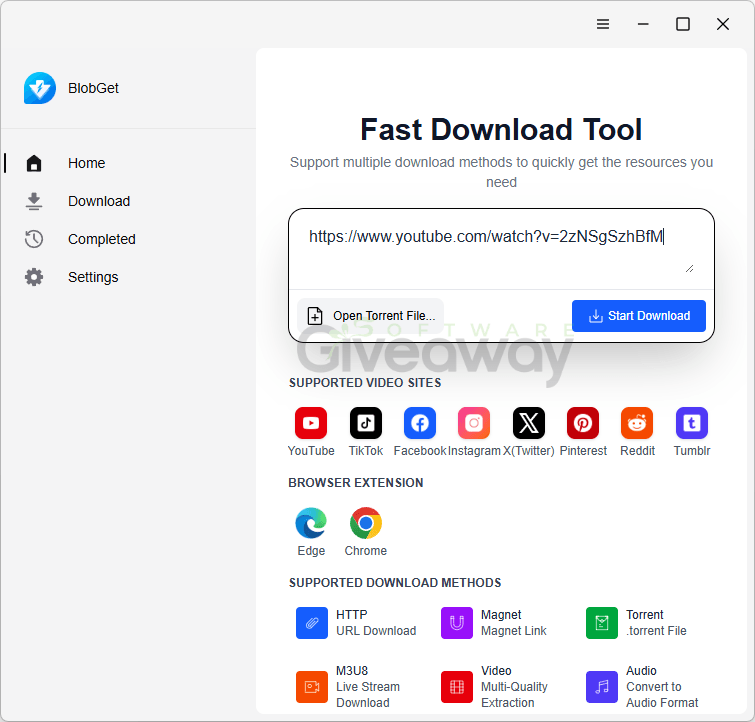The width and height of the screenshot is (755, 722).
Task: Click the HTTP URL Download icon
Action: click(312, 623)
